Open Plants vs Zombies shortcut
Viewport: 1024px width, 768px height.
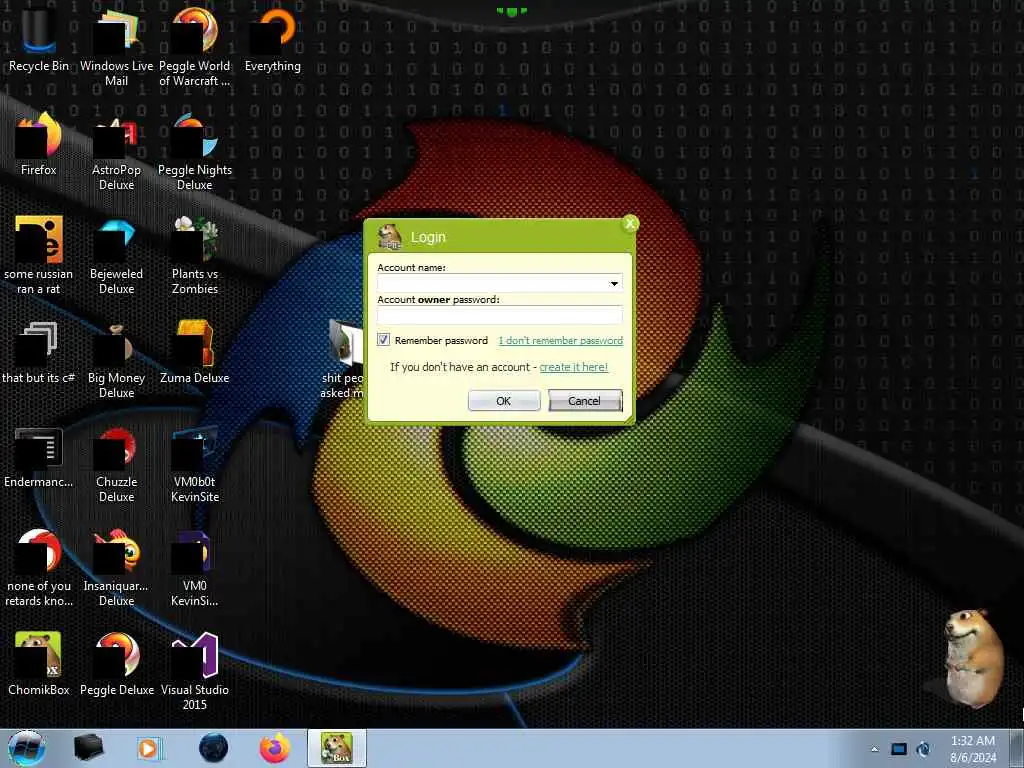tap(195, 255)
